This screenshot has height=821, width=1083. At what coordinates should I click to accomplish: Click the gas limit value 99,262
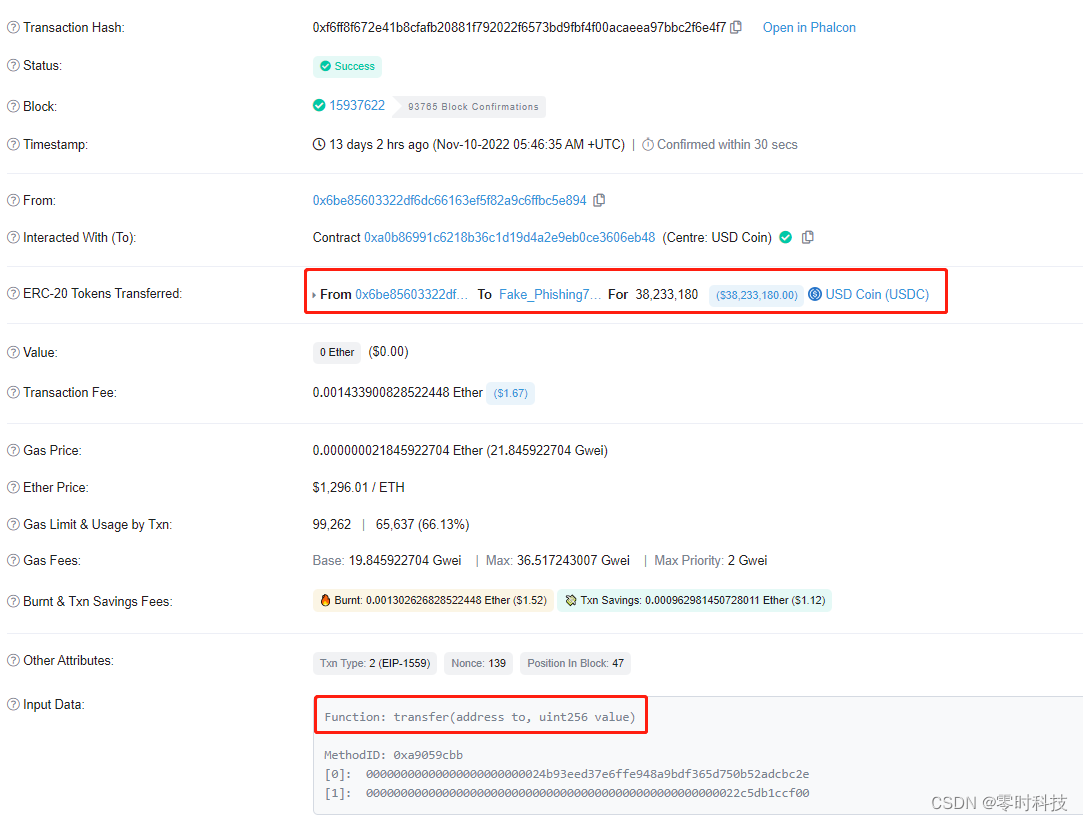(x=332, y=525)
